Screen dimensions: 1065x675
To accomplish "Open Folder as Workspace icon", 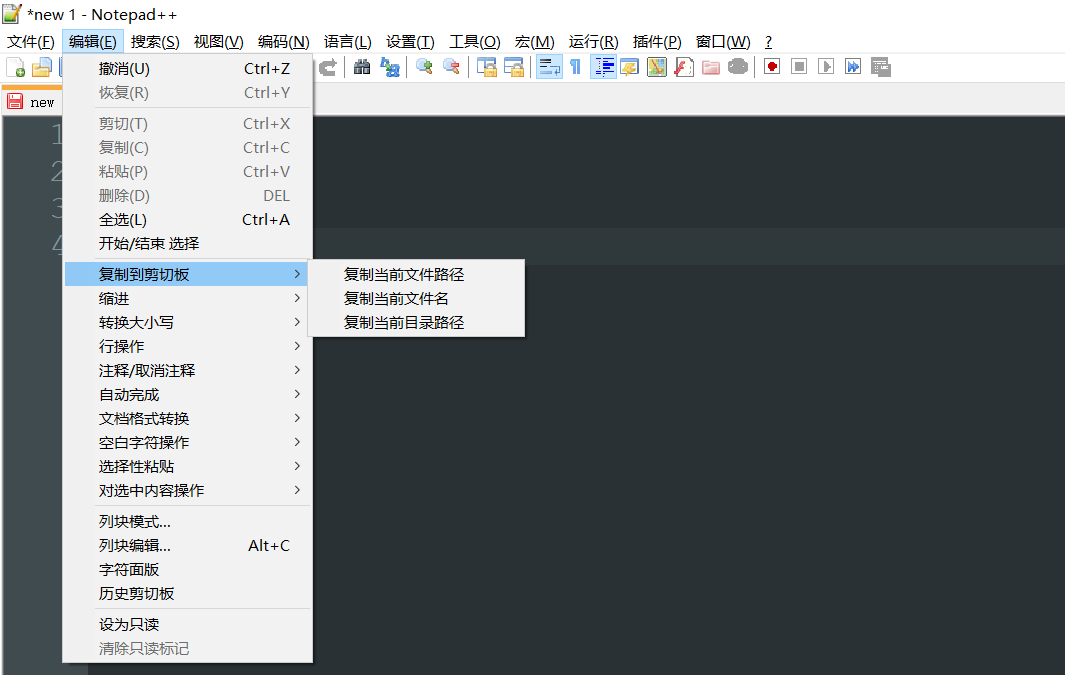I will click(711, 67).
